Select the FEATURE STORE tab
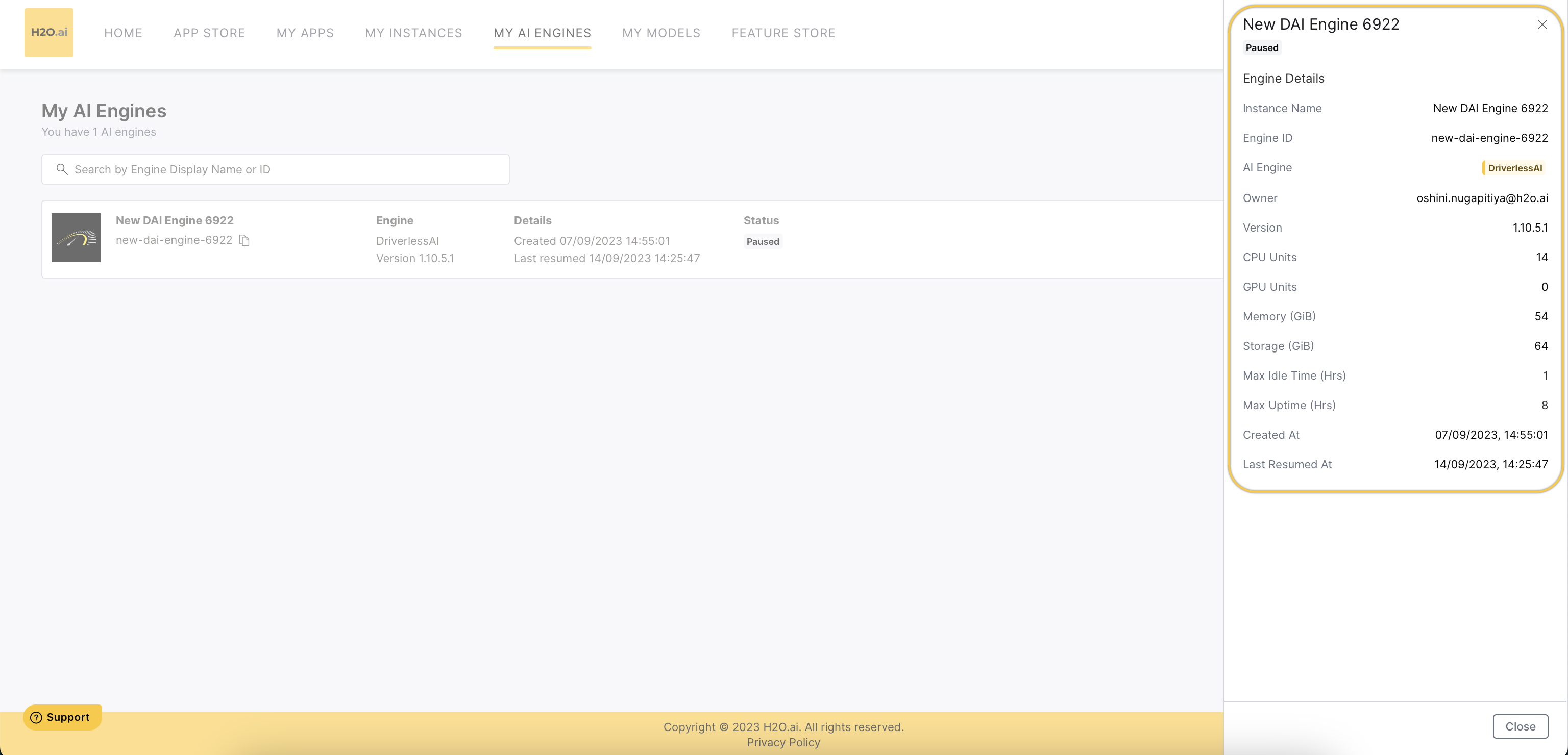This screenshot has height=755, width=1568. pyautogui.click(x=783, y=32)
